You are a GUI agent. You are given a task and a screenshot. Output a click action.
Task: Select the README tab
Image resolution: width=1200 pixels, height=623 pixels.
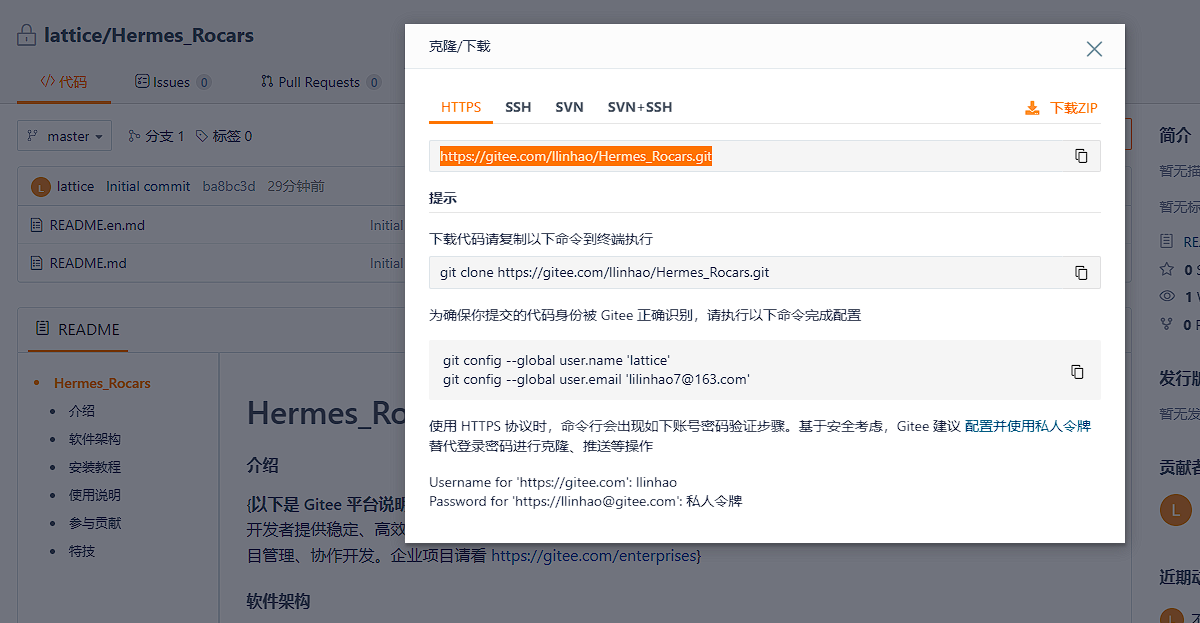click(x=78, y=329)
